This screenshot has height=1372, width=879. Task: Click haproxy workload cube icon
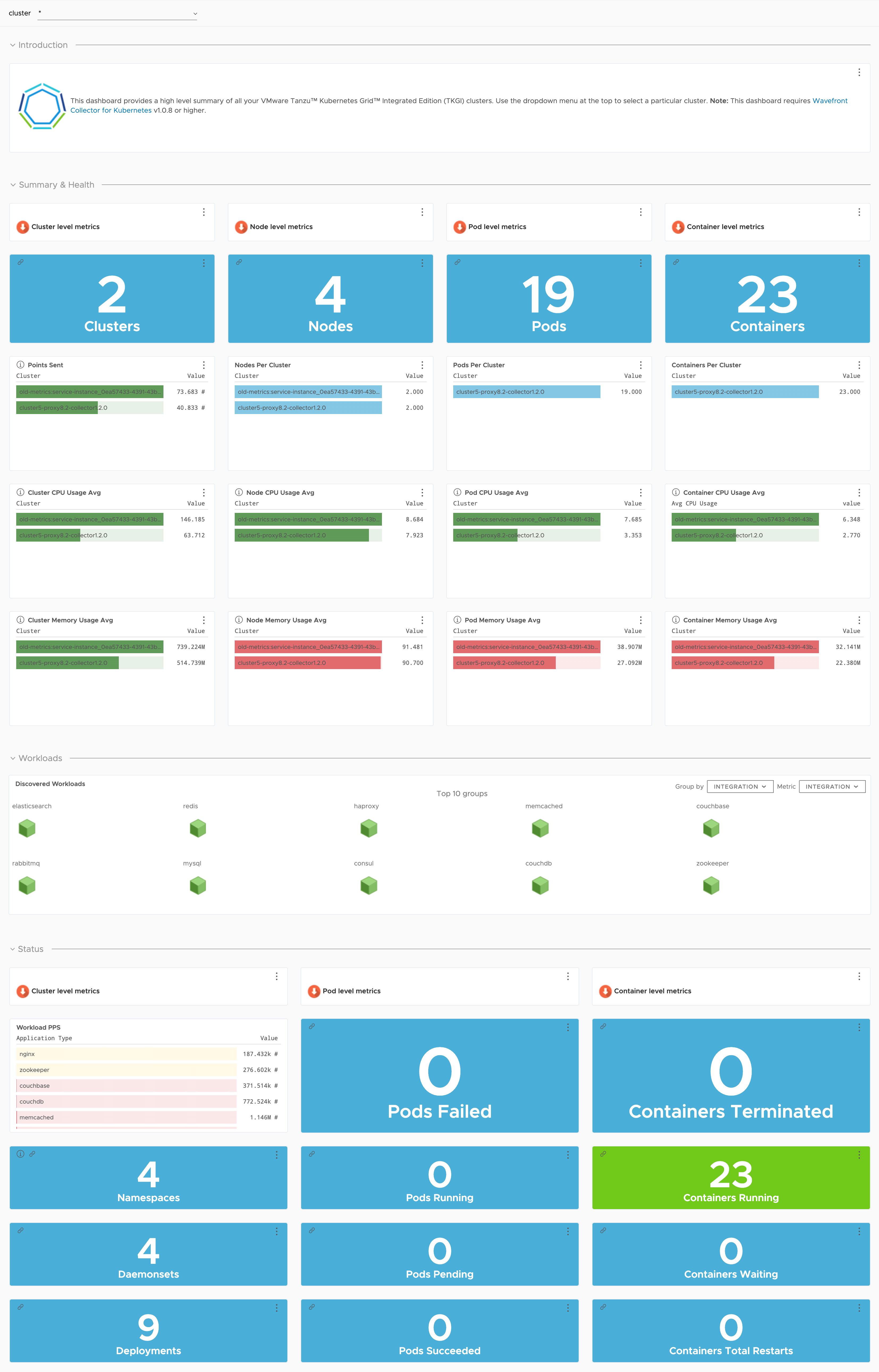(x=369, y=828)
